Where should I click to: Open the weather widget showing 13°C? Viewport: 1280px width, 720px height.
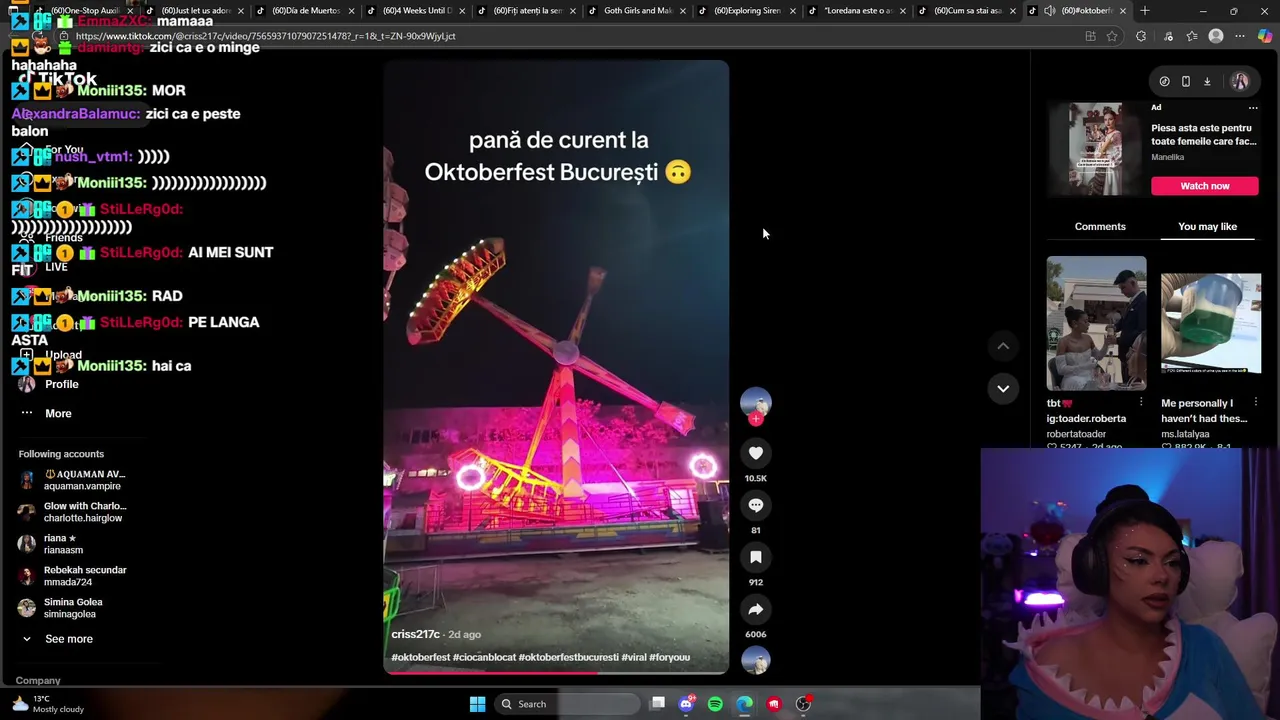pyautogui.click(x=48, y=704)
